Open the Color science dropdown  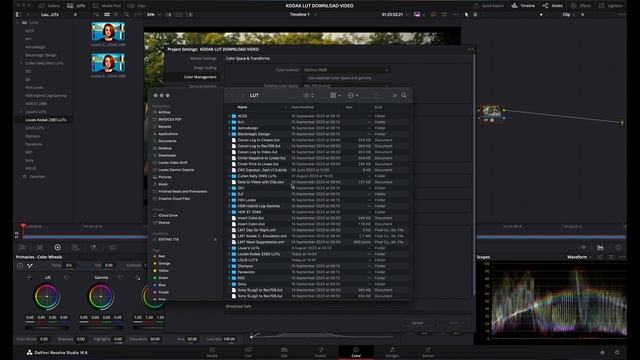click(345, 70)
